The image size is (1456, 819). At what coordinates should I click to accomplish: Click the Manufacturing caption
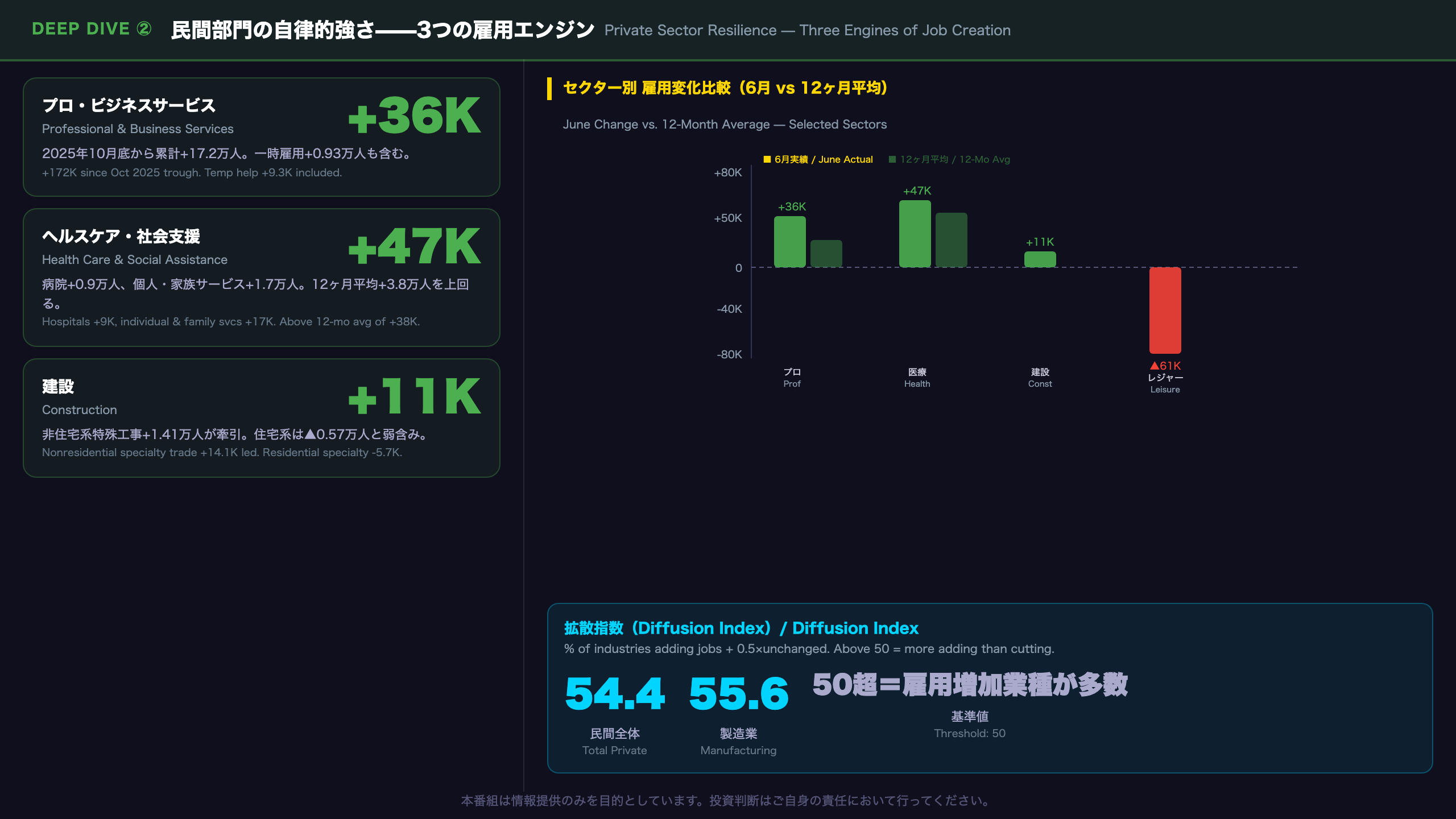pos(739,751)
